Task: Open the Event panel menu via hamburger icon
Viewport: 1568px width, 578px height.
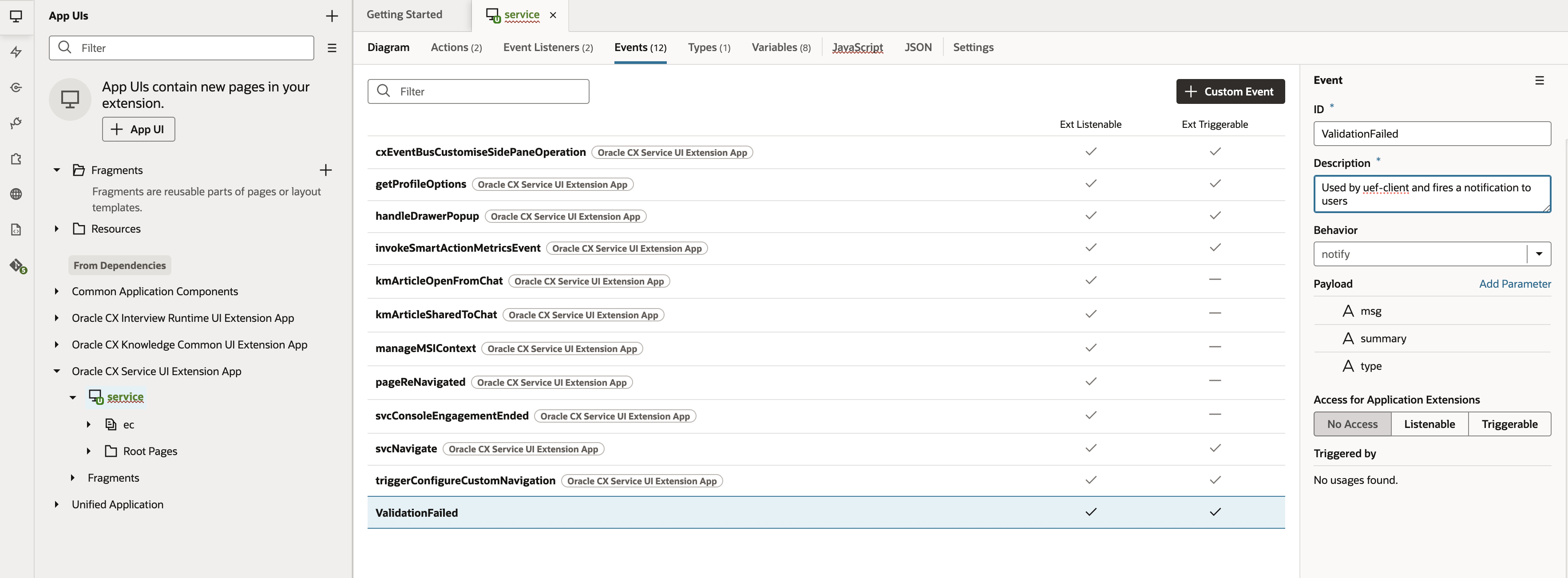Action: (x=1540, y=80)
